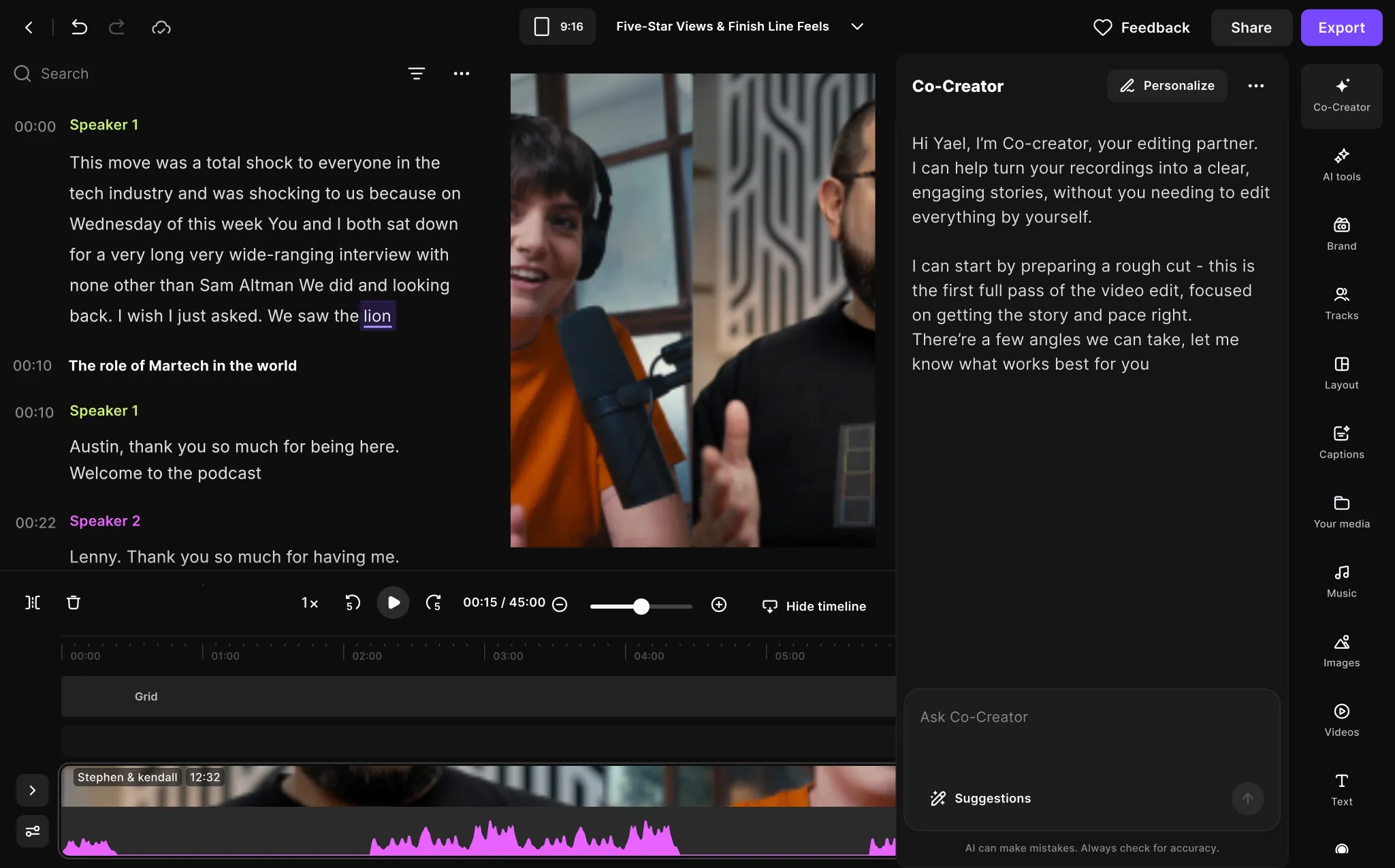Open the AI tools sidebar tab
This screenshot has width=1395, height=868.
coord(1341,165)
